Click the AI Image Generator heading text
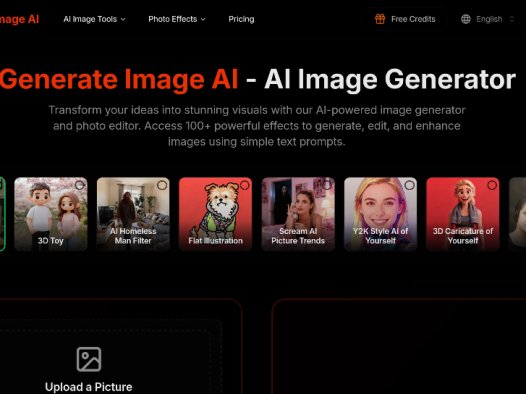 [x=390, y=79]
